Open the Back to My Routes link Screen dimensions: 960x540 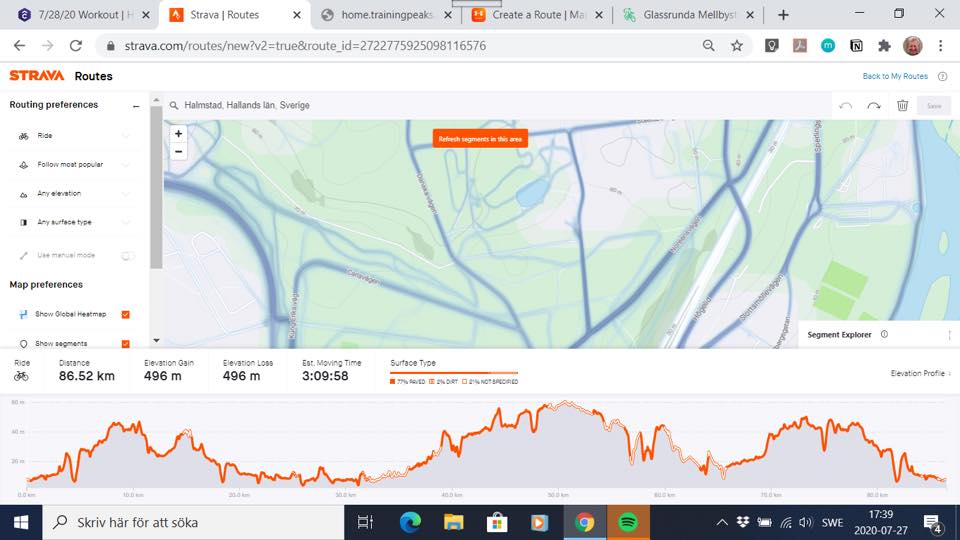point(895,77)
